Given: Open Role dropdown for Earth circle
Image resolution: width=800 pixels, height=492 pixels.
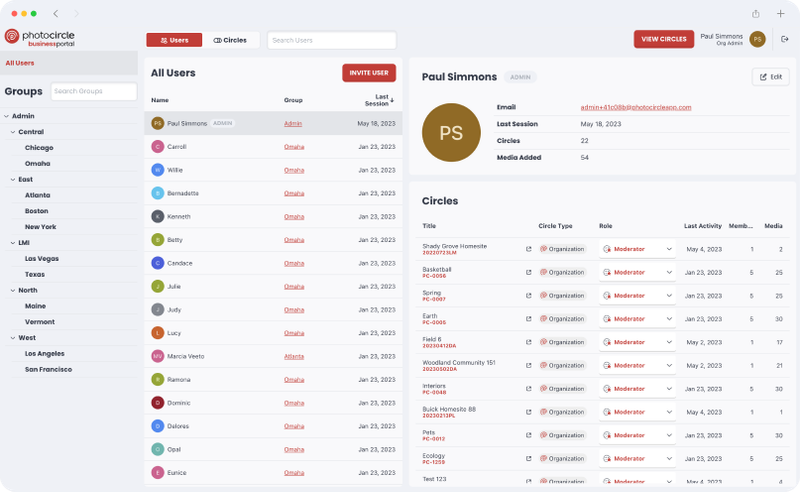Looking at the screenshot, I should (637, 319).
